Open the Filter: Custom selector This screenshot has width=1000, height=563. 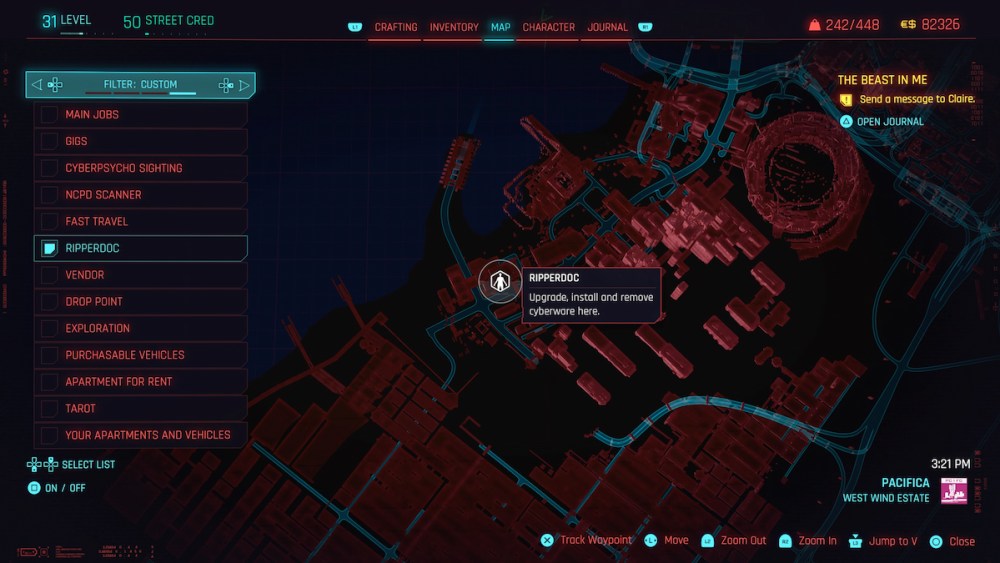point(140,85)
